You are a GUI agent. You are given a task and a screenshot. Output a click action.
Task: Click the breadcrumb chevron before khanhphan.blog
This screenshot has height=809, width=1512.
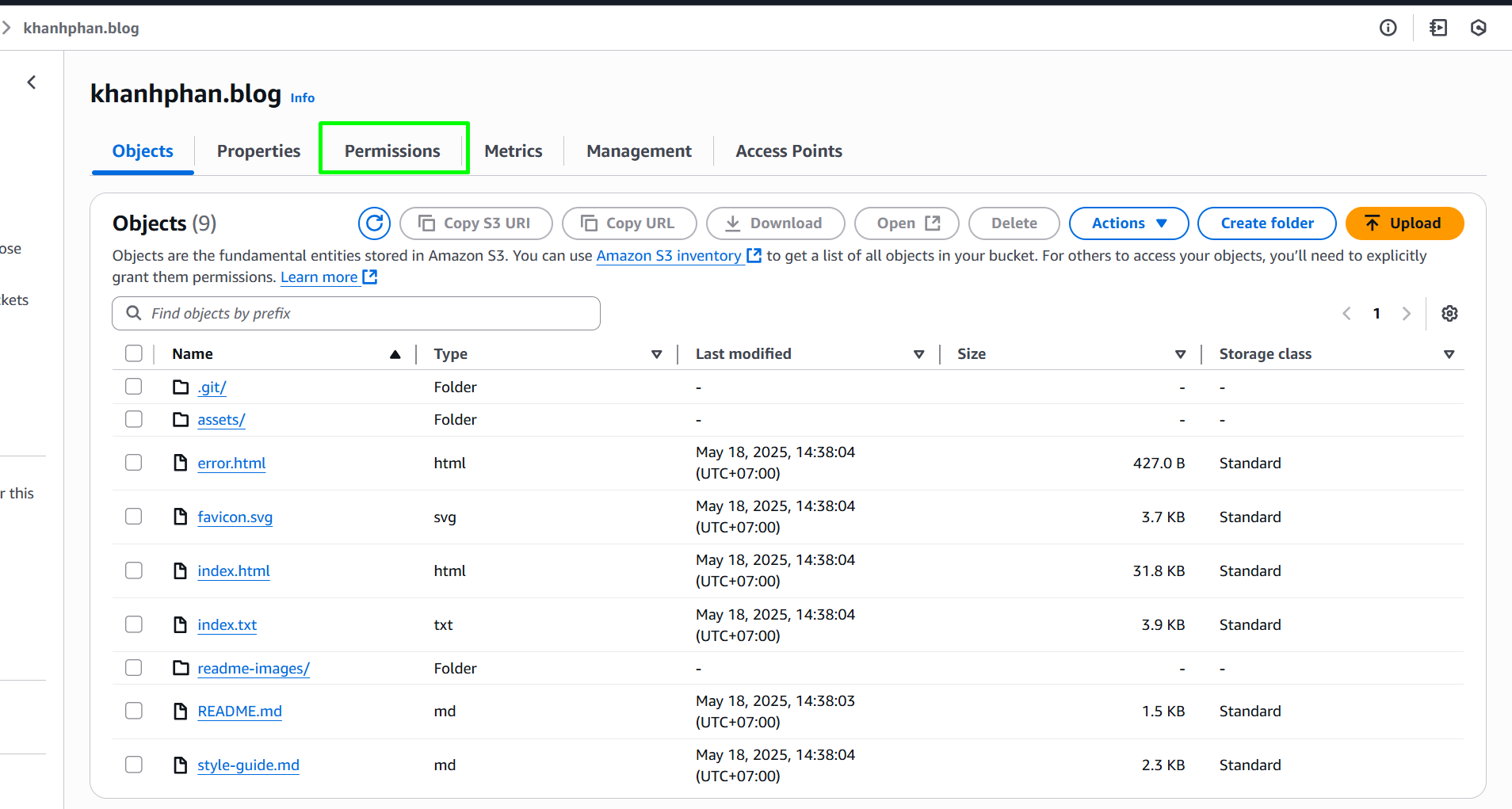(6, 28)
